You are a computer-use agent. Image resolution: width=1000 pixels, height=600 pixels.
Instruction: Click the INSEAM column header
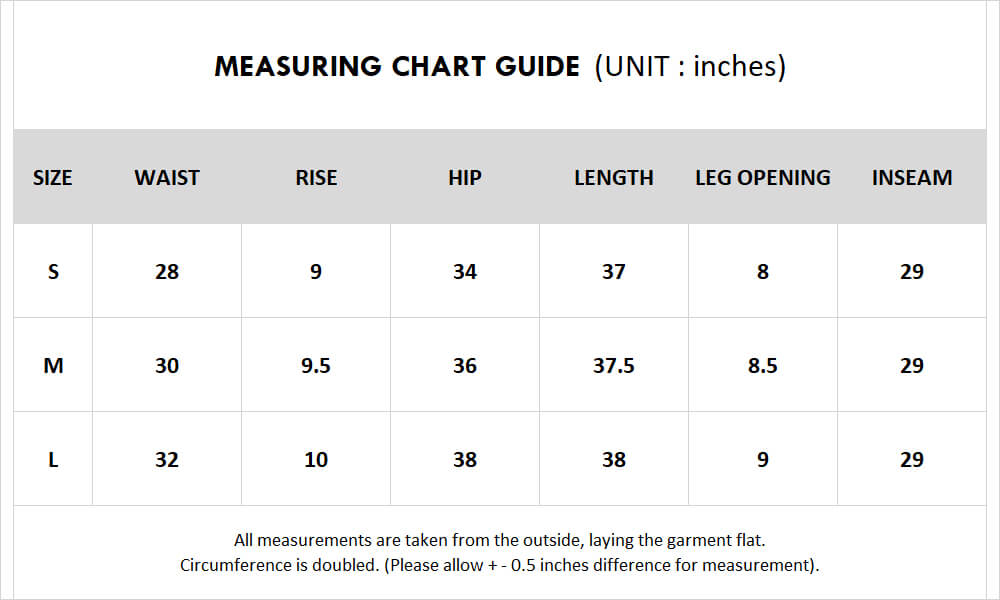click(x=912, y=177)
